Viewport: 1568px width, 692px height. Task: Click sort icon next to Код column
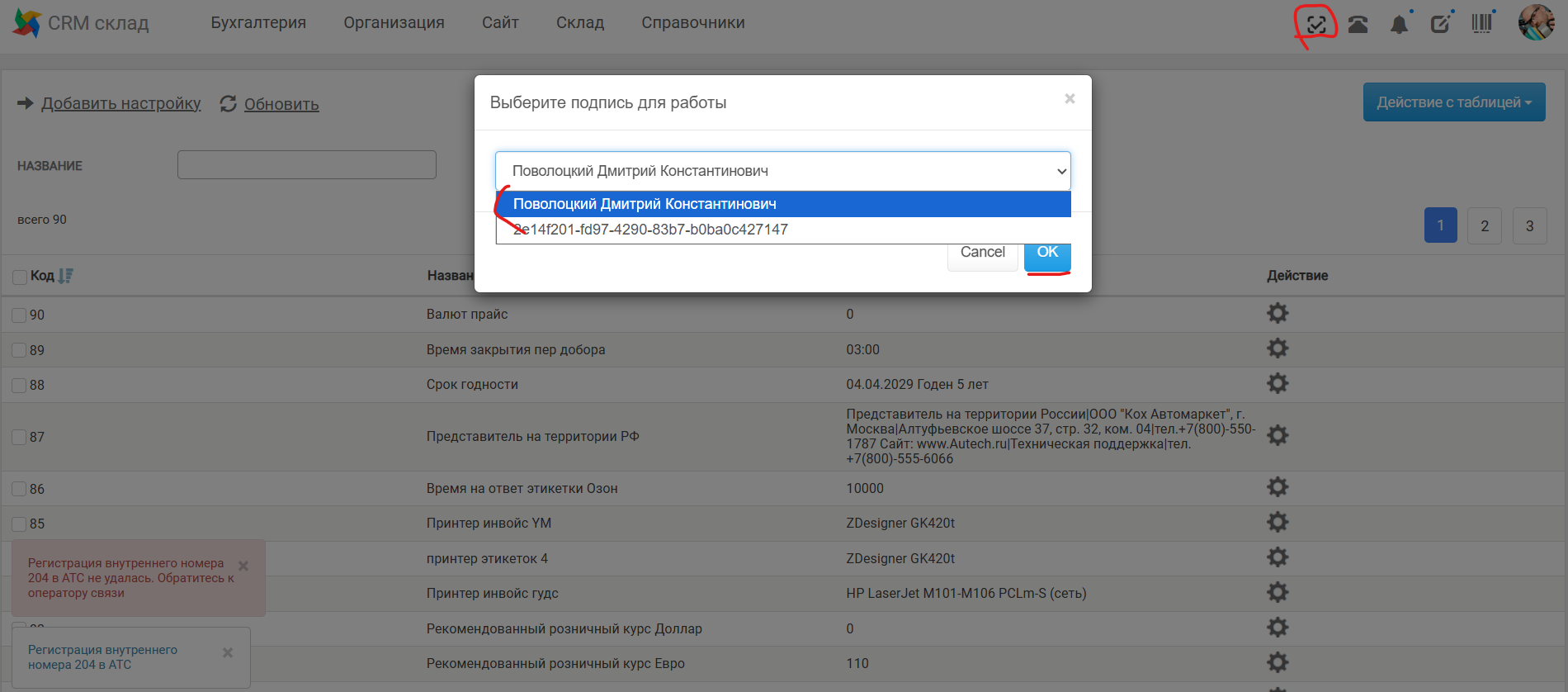pos(66,276)
